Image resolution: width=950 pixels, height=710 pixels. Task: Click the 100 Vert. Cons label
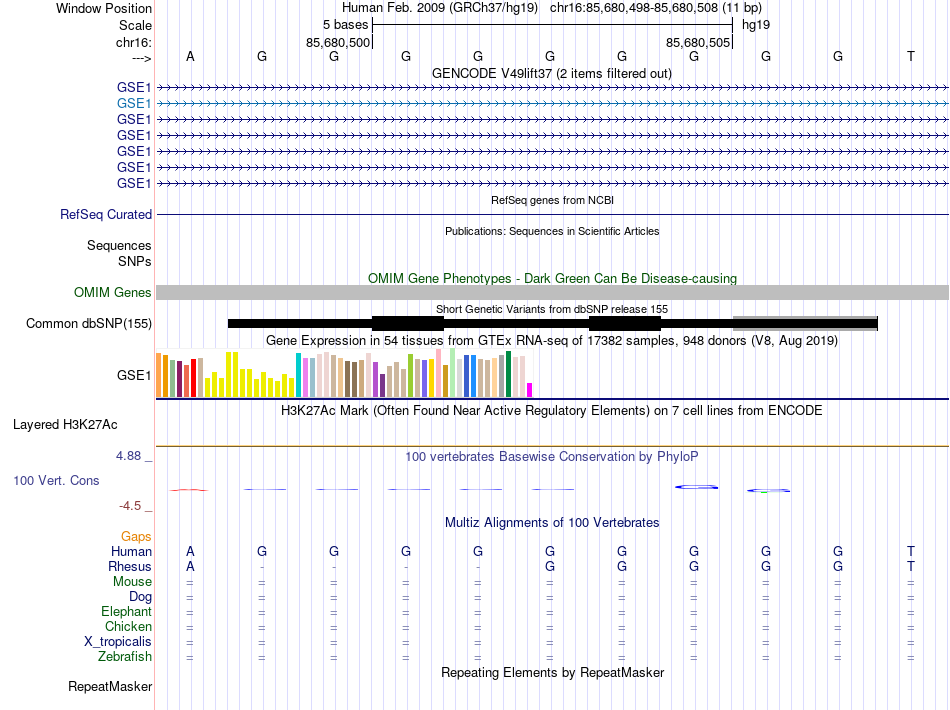click(56, 480)
